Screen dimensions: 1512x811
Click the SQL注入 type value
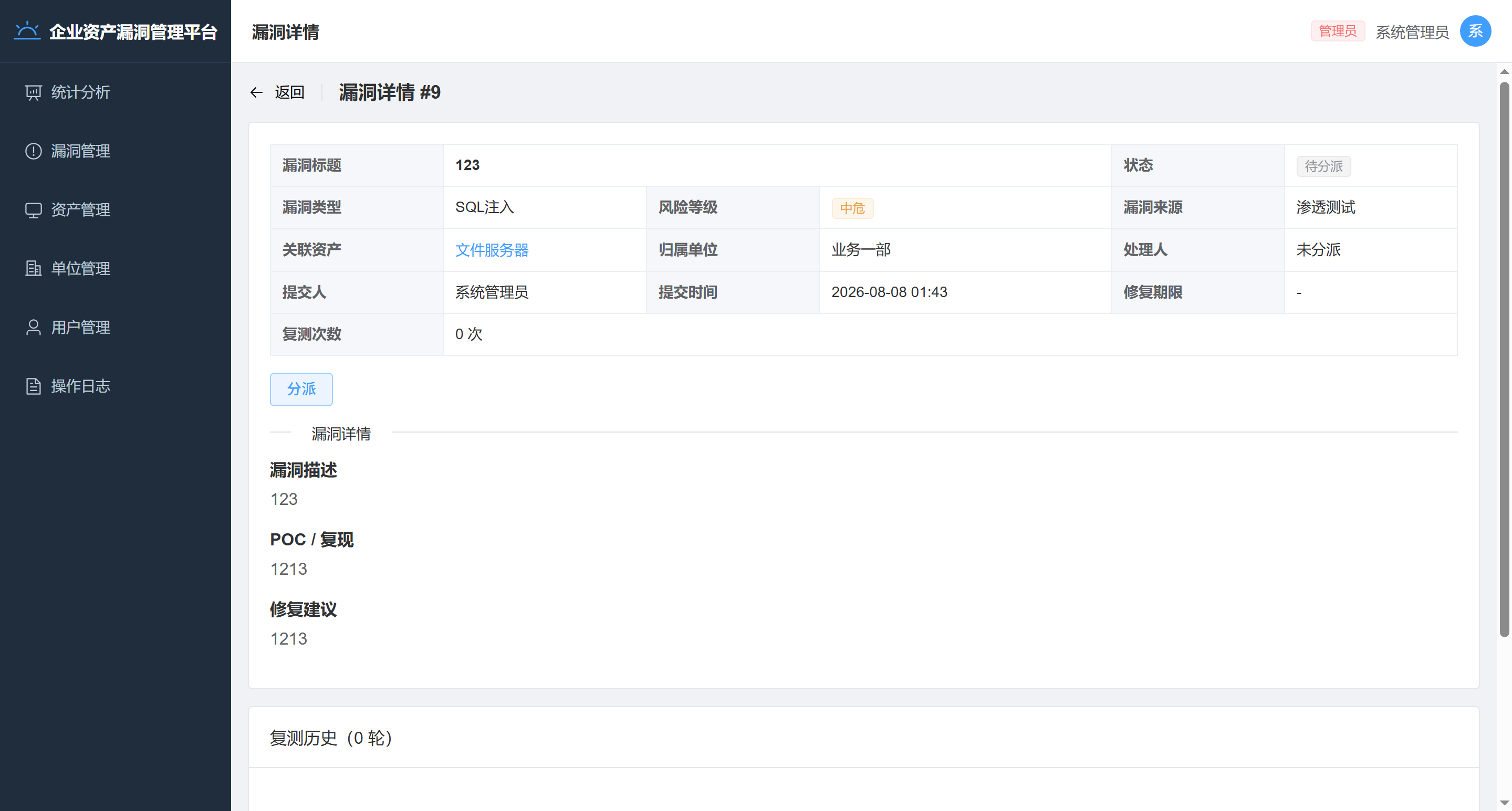484,207
